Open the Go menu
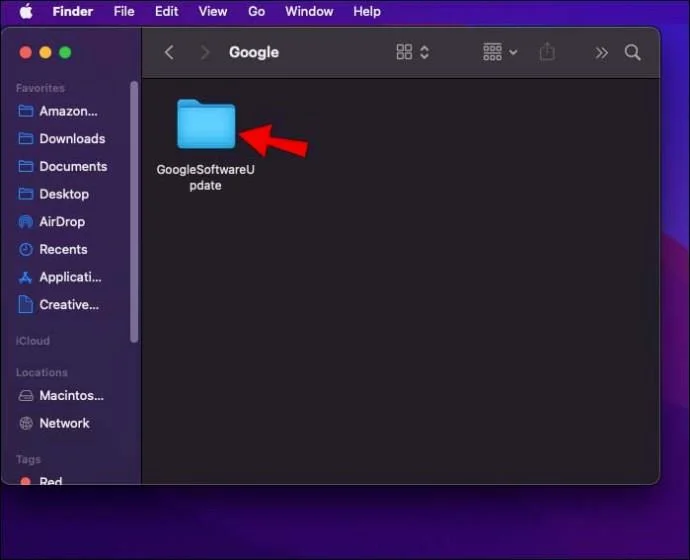The height and width of the screenshot is (560, 690). [257, 11]
